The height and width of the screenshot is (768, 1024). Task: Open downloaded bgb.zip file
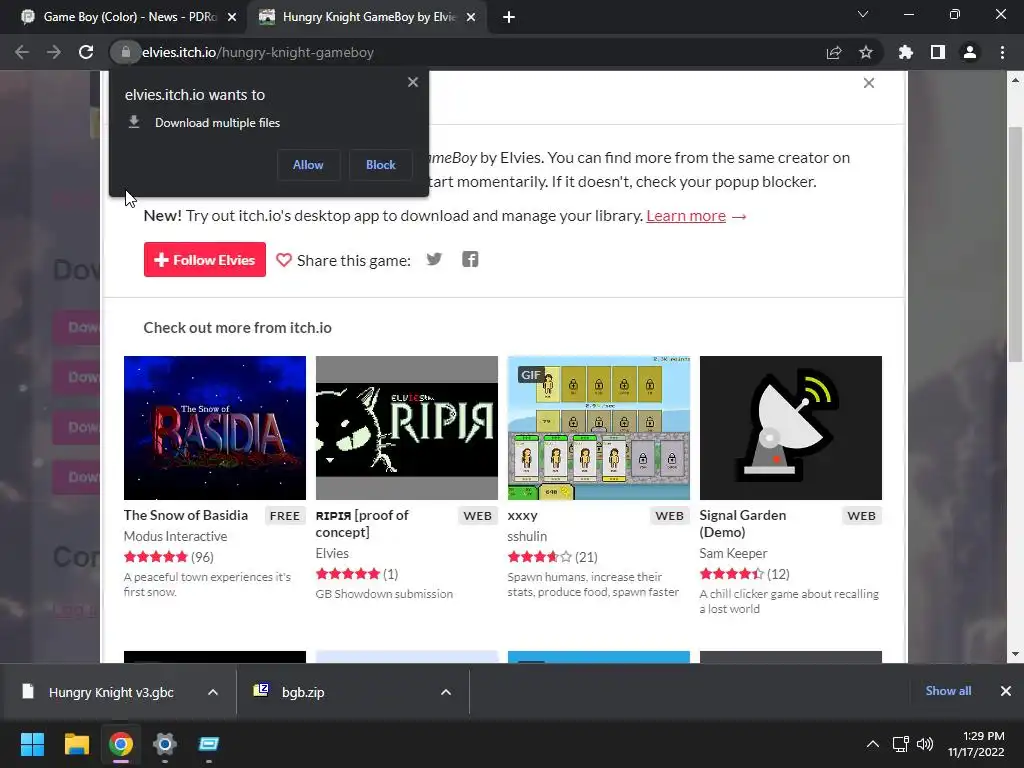(291, 692)
